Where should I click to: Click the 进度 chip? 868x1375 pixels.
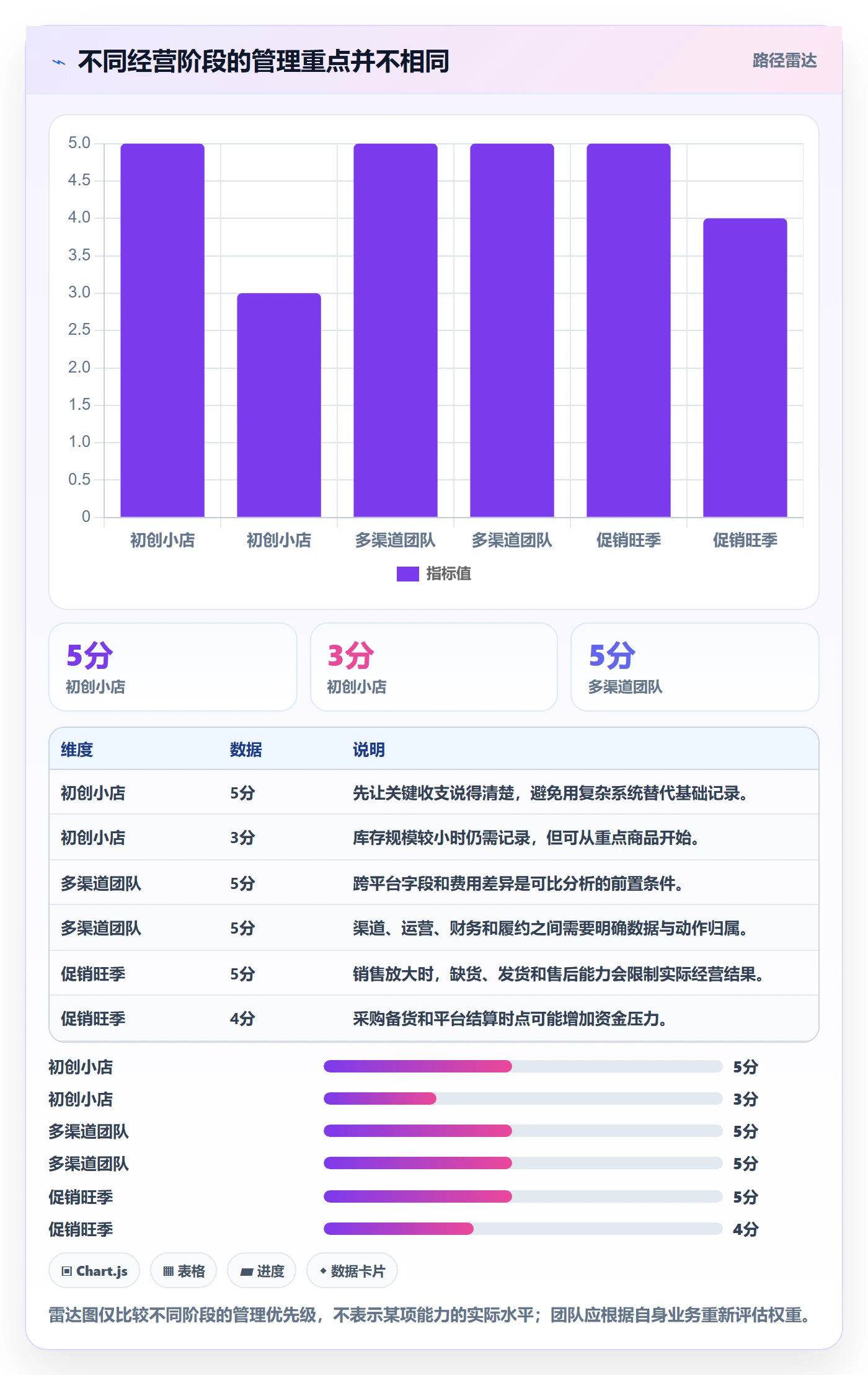tap(262, 1271)
